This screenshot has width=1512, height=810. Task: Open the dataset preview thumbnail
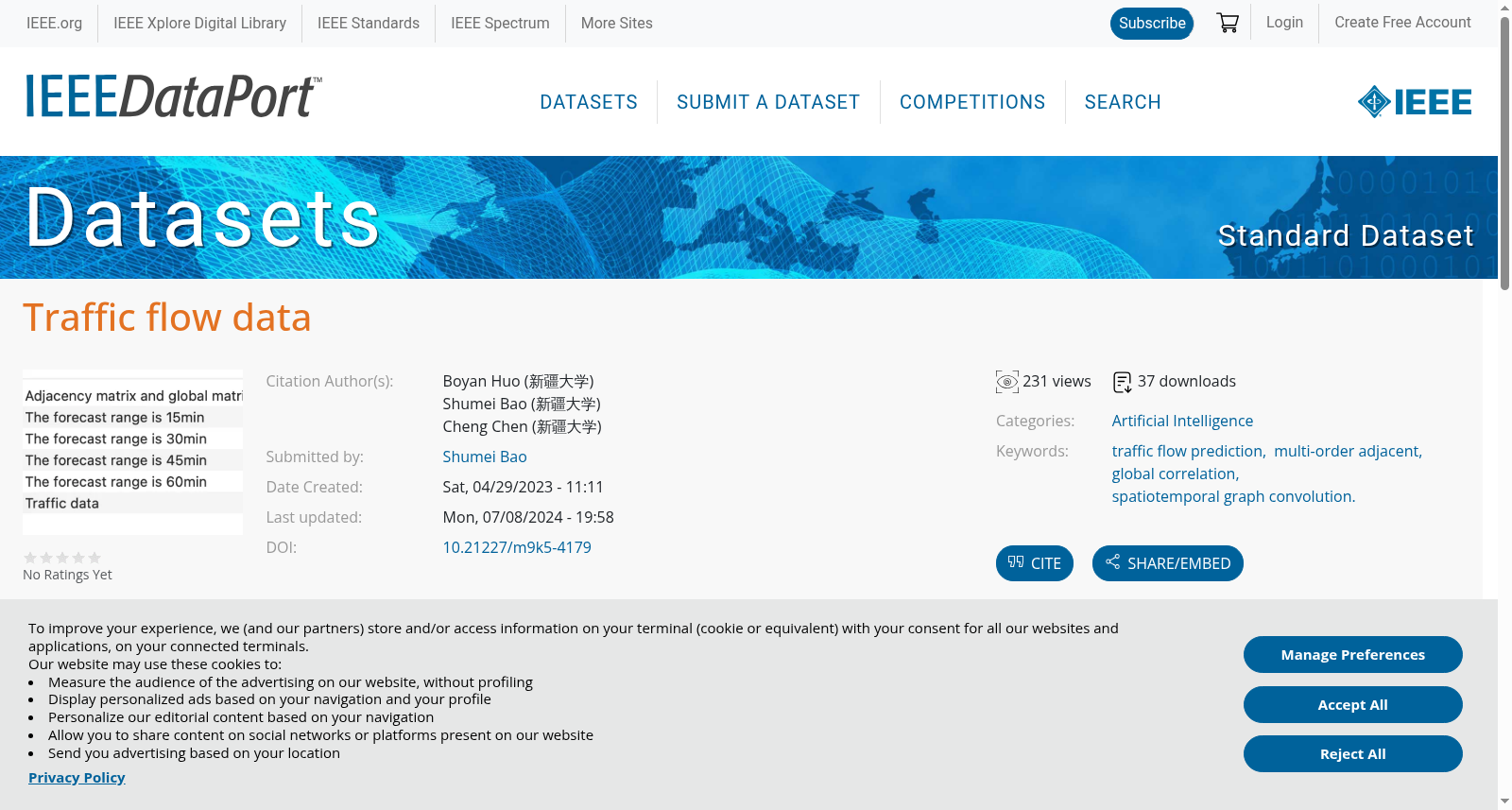[133, 452]
